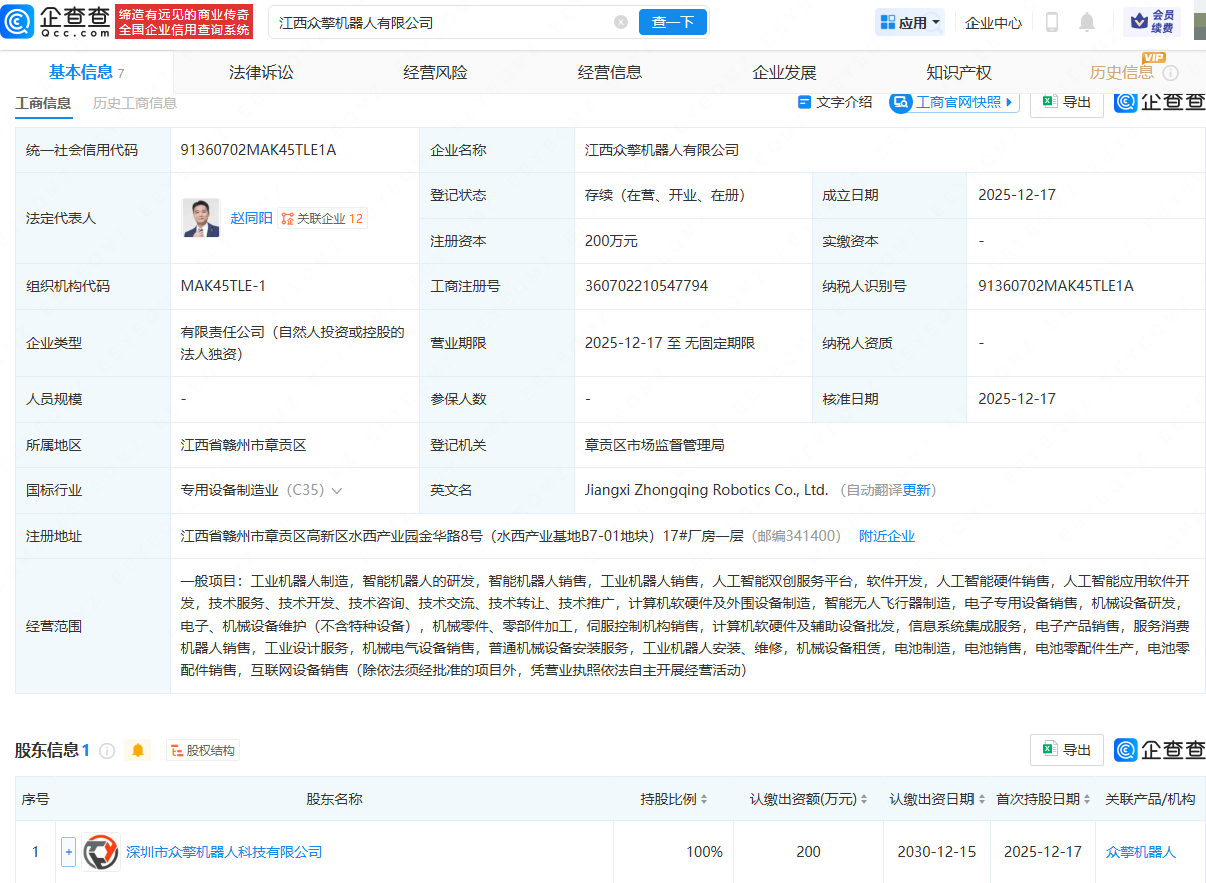Click the orange bell next to 股东信息
This screenshot has height=883, width=1206.
[x=138, y=750]
